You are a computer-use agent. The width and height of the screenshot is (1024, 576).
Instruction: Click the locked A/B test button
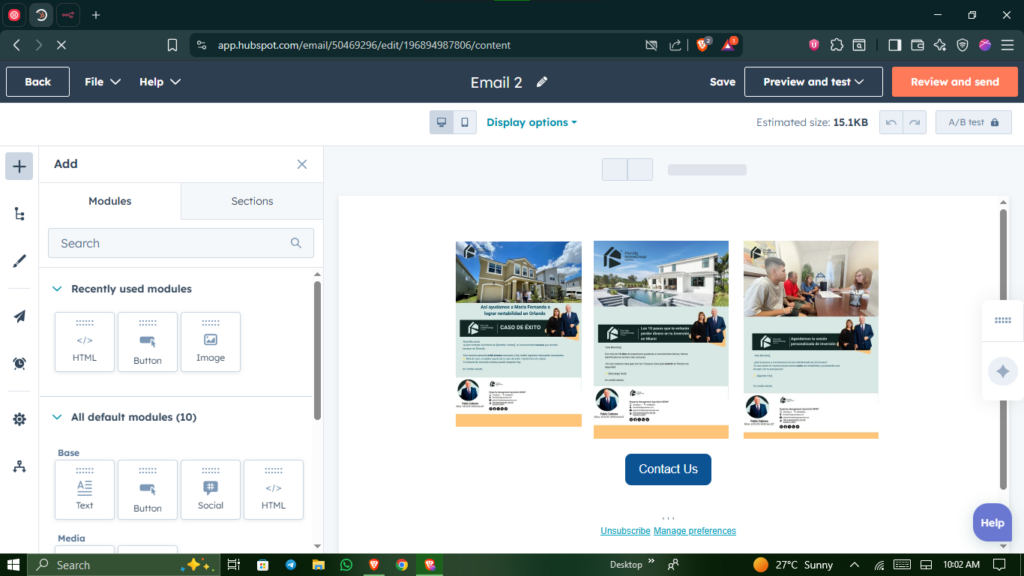coord(973,122)
